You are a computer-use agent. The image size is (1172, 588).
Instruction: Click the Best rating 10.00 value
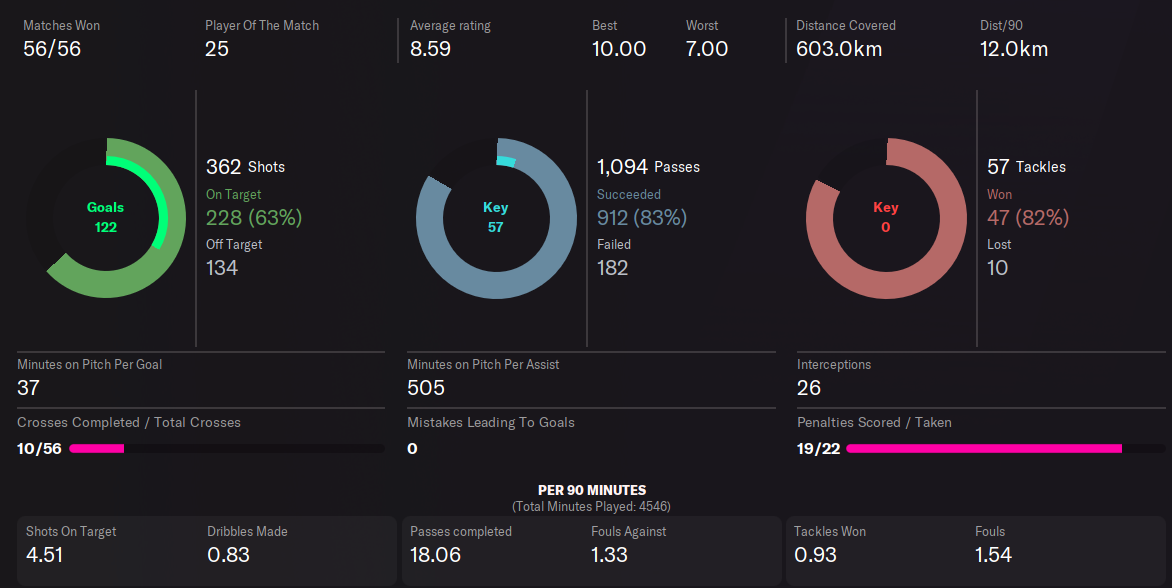click(x=619, y=48)
